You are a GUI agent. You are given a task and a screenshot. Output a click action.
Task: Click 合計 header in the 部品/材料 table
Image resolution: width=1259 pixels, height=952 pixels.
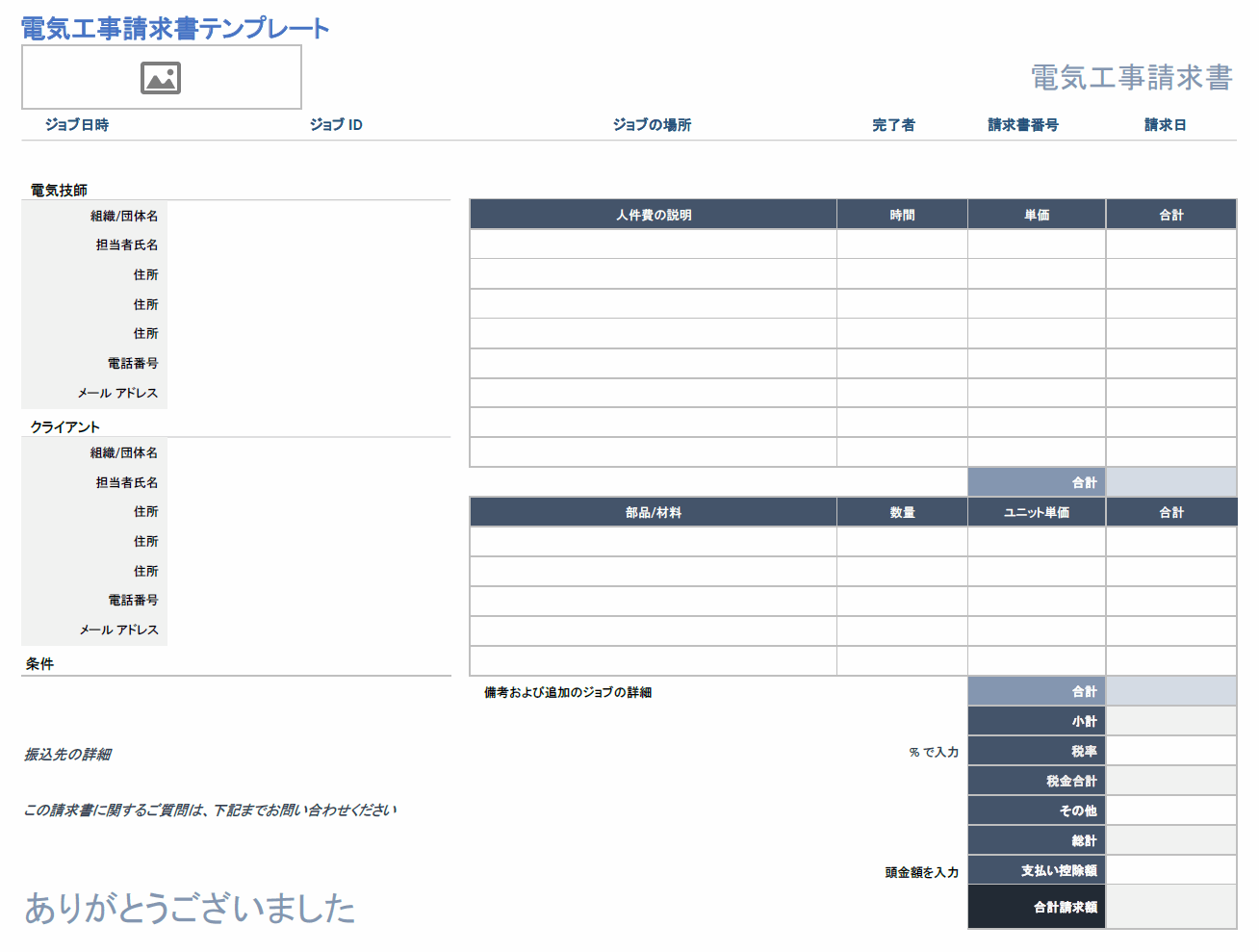point(1171,512)
